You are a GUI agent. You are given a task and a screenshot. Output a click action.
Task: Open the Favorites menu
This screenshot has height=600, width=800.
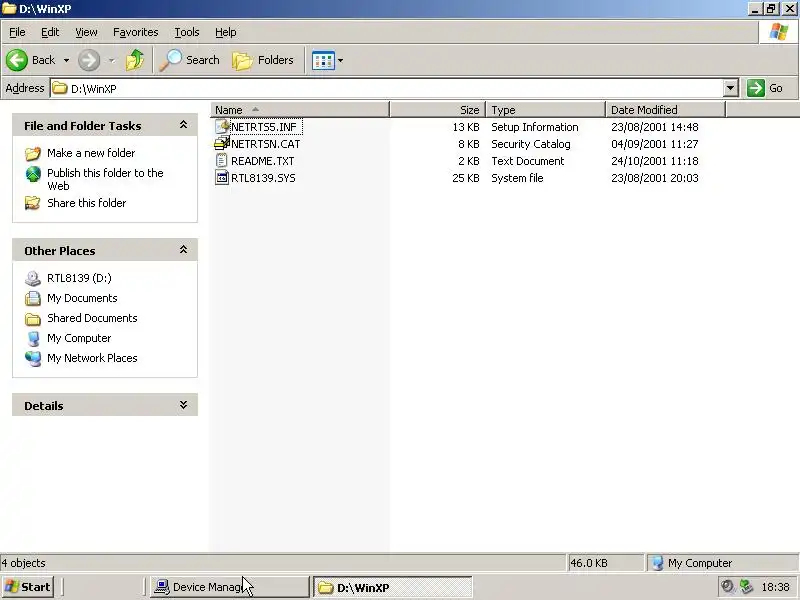pos(136,32)
